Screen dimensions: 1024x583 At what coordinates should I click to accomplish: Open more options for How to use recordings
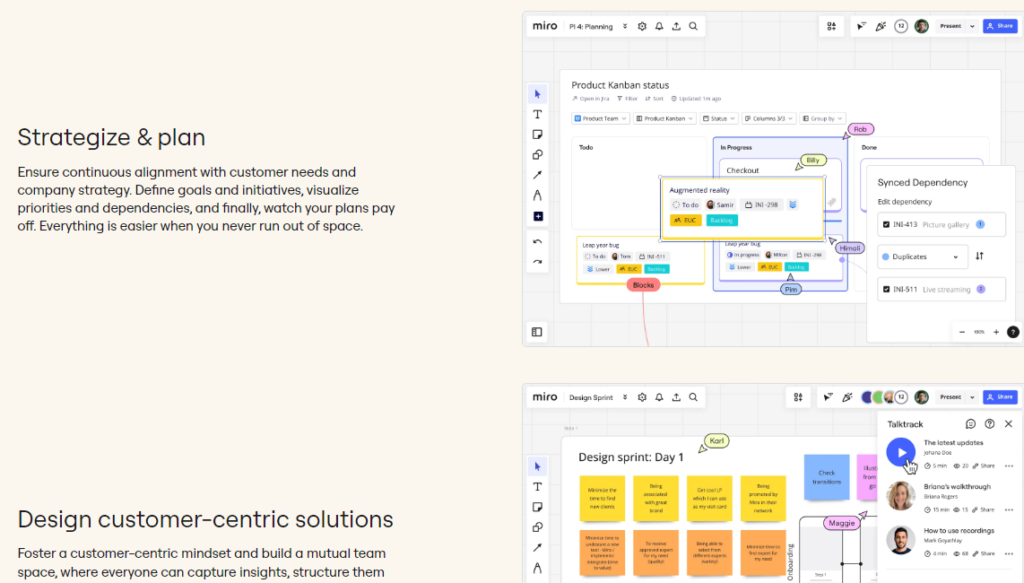point(1009,554)
